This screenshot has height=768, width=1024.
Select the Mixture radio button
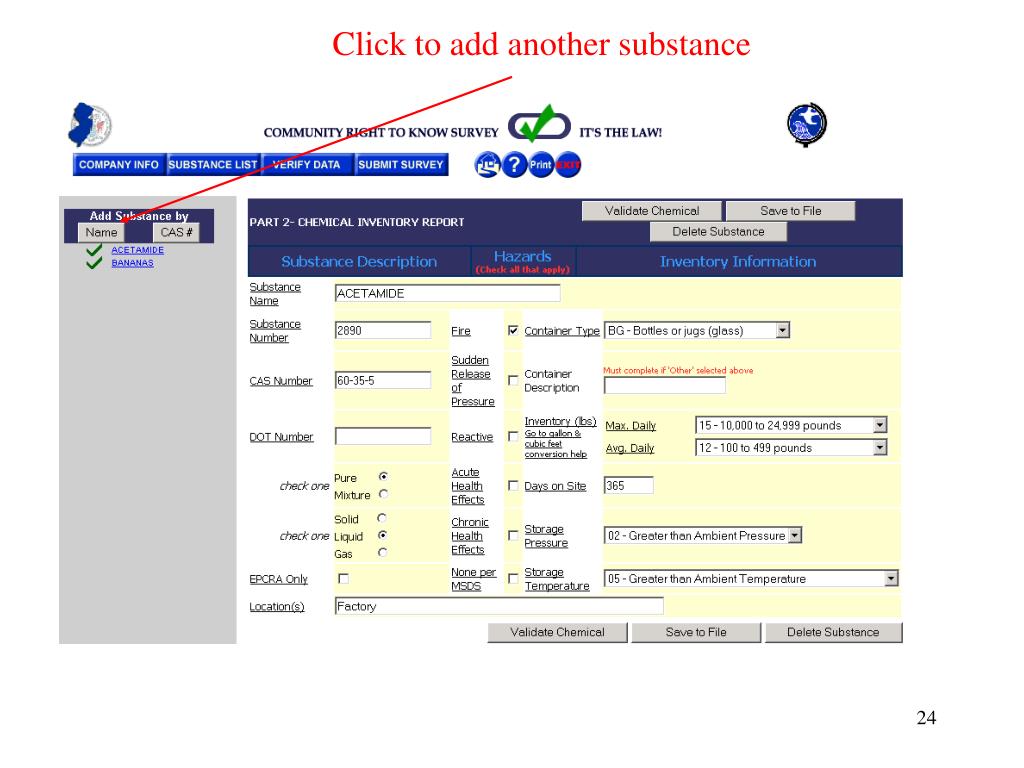tap(383, 494)
